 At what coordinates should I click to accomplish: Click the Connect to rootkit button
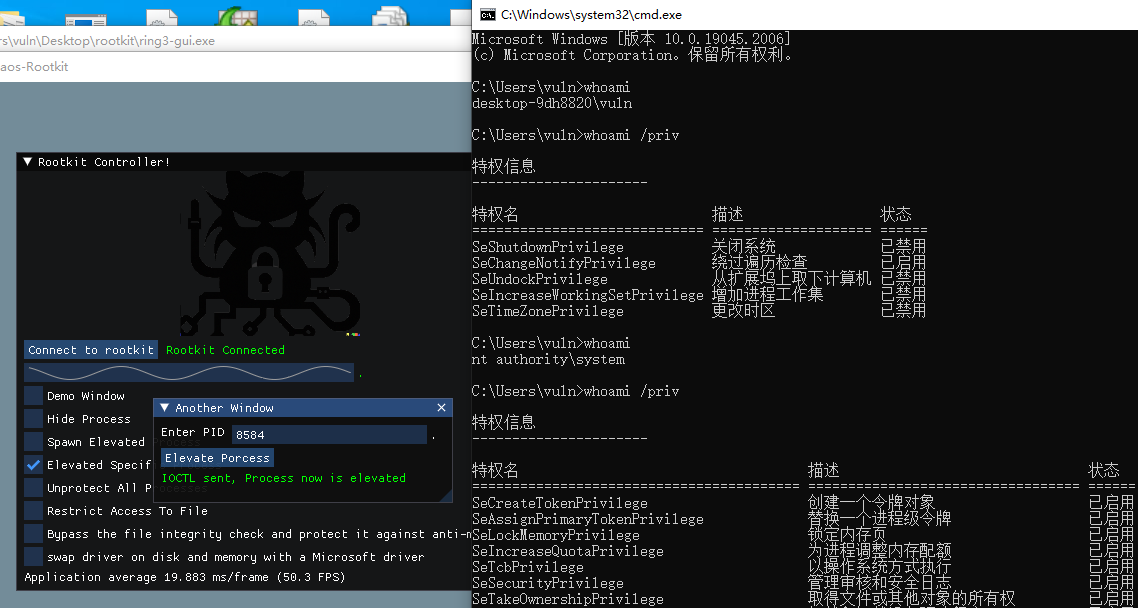click(x=91, y=350)
